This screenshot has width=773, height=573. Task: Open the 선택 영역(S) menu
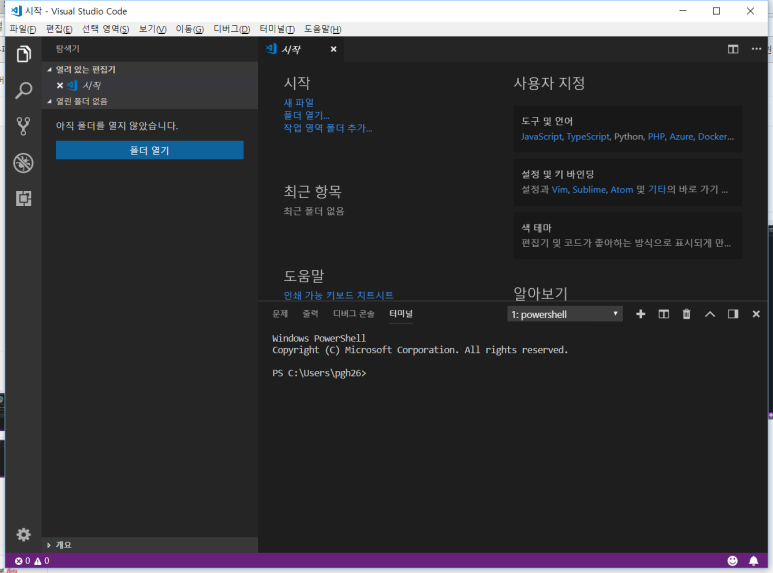pos(105,29)
